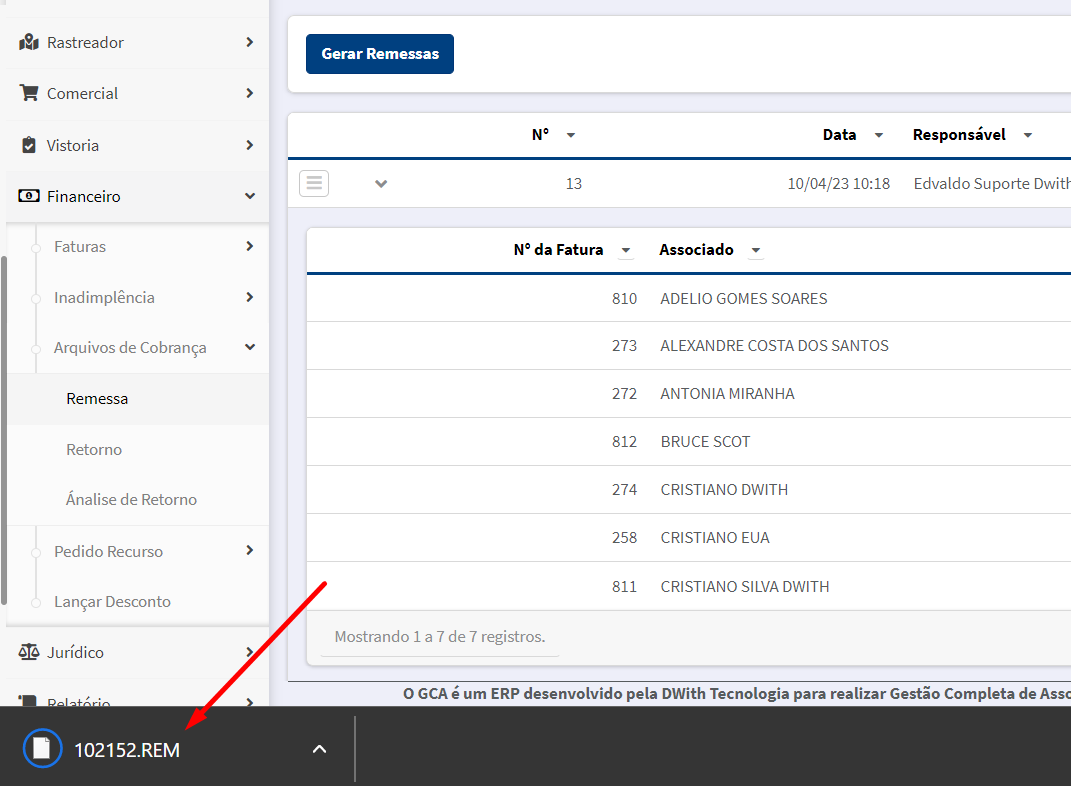Open the Pedido Recurso submenu
The width and height of the screenshot is (1071, 786).
point(137,551)
